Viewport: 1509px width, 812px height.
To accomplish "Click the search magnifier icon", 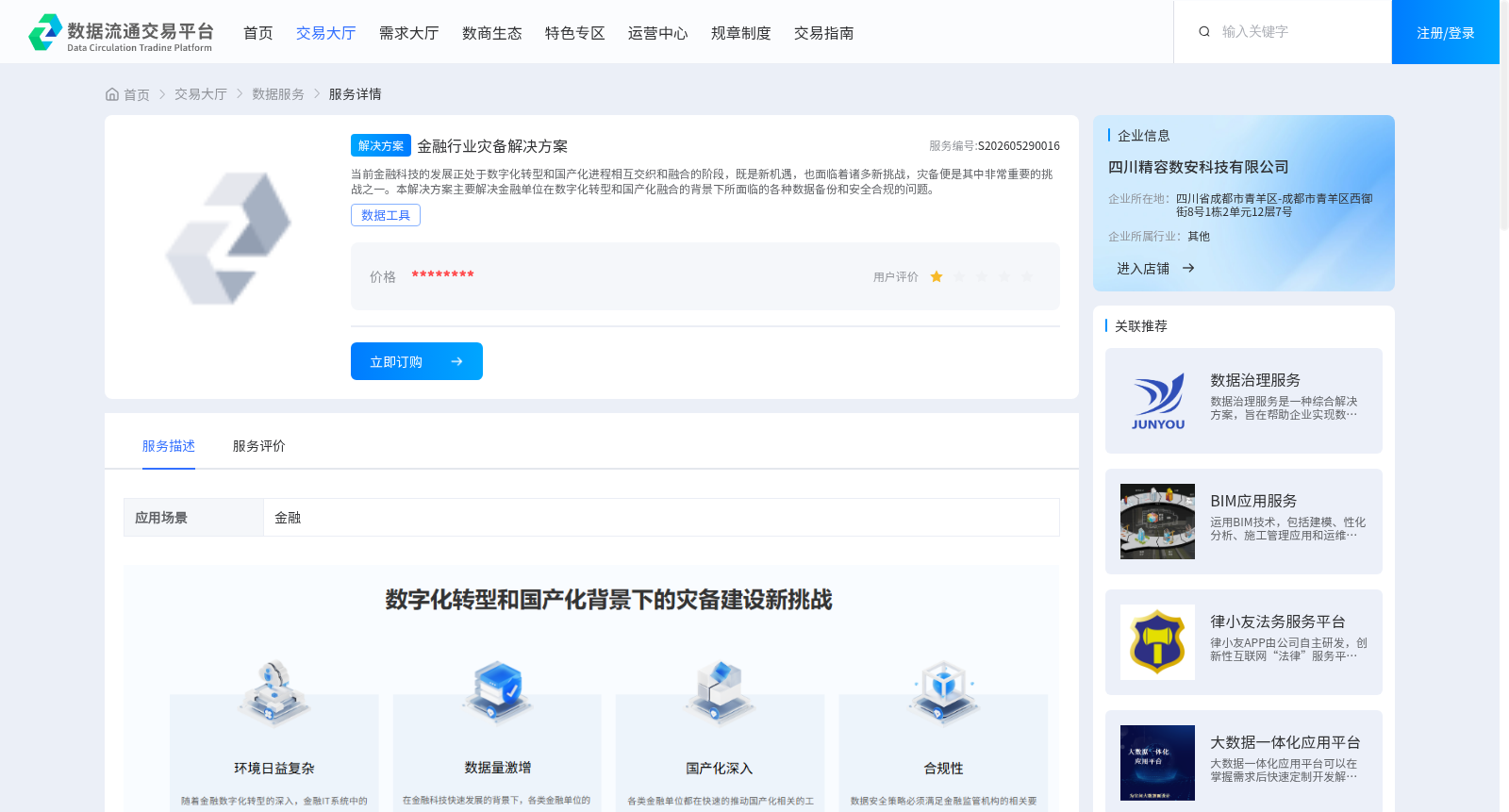I will [x=1204, y=31].
